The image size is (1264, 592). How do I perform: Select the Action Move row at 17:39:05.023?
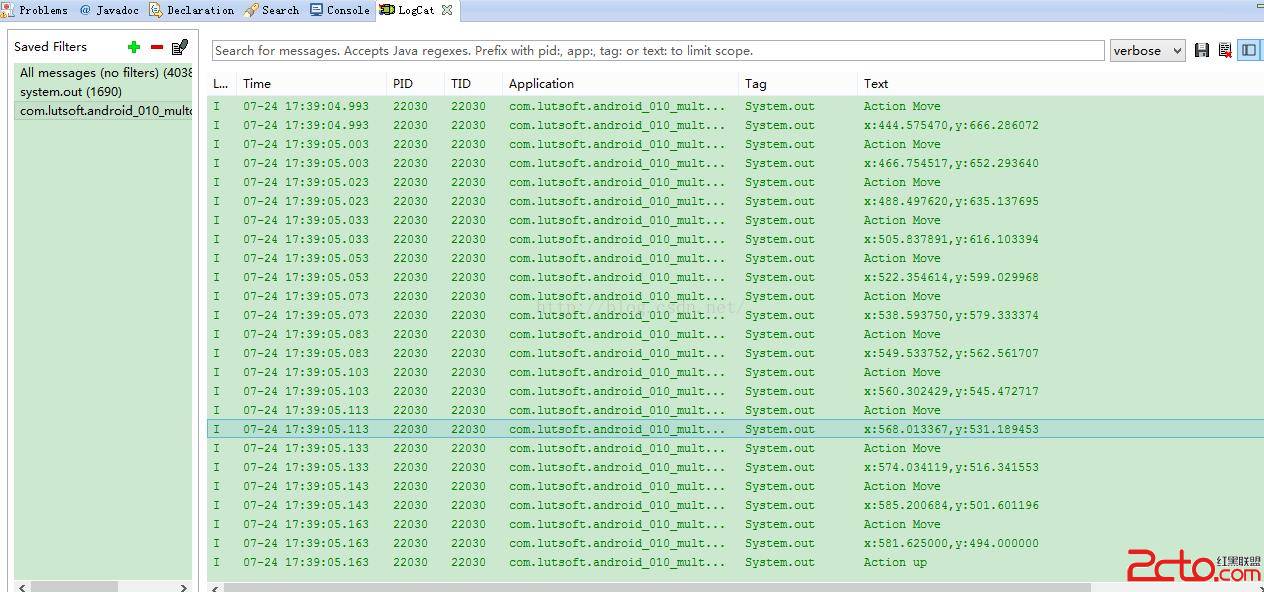735,183
